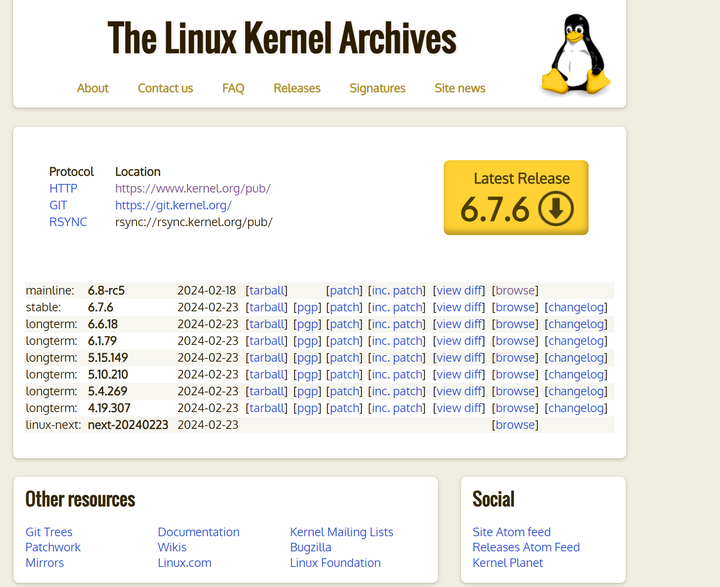Click the HTTP protocol link
The width and height of the screenshot is (720, 587).
coord(63,188)
